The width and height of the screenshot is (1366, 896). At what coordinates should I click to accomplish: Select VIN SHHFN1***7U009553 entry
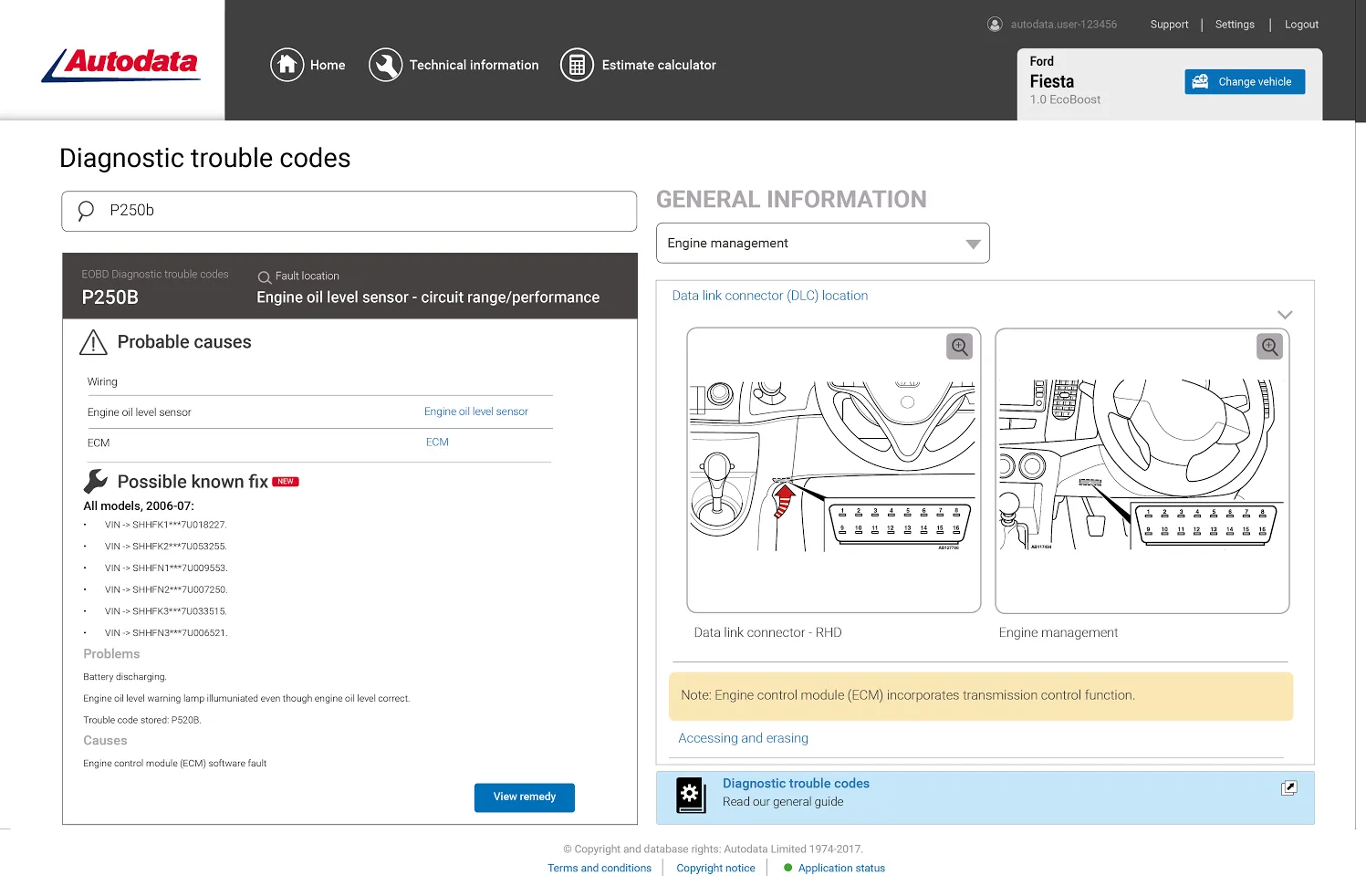tap(165, 568)
